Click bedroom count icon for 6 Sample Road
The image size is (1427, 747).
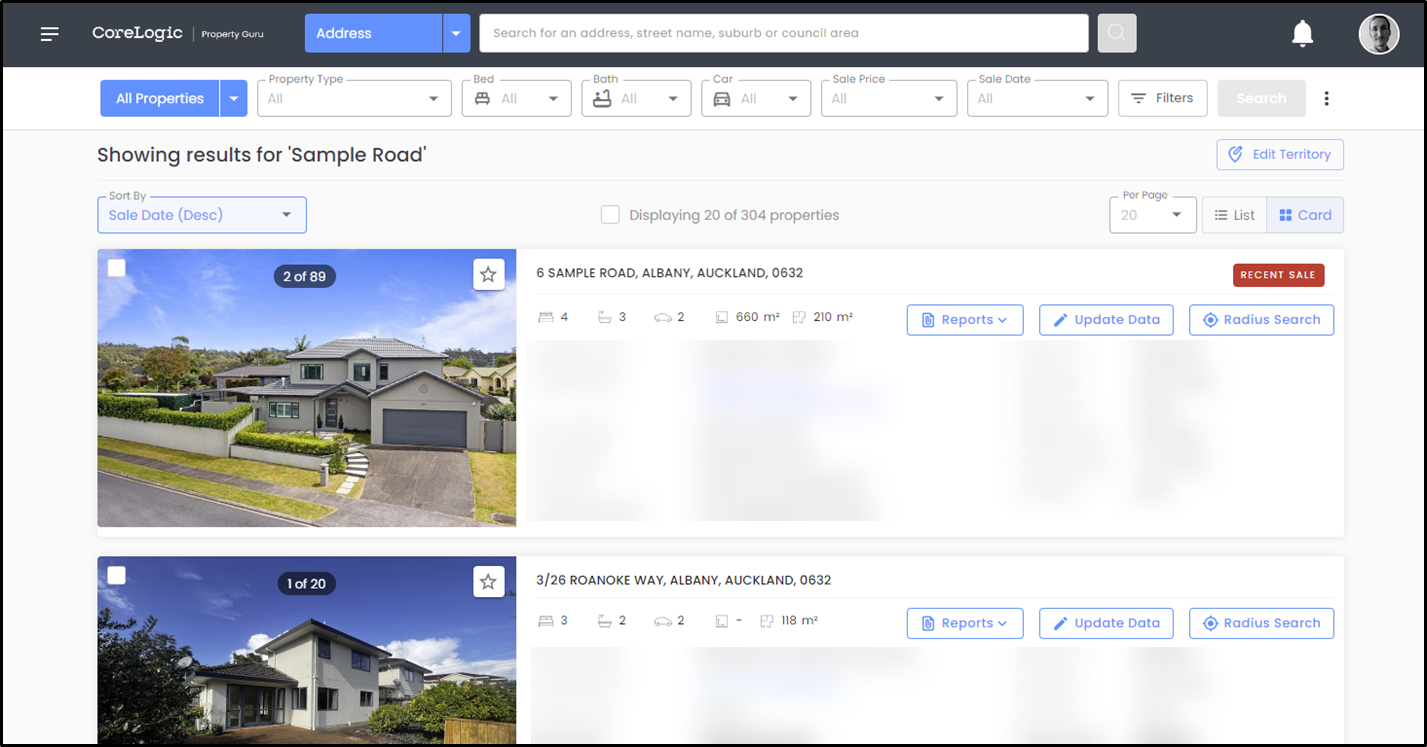coord(546,317)
